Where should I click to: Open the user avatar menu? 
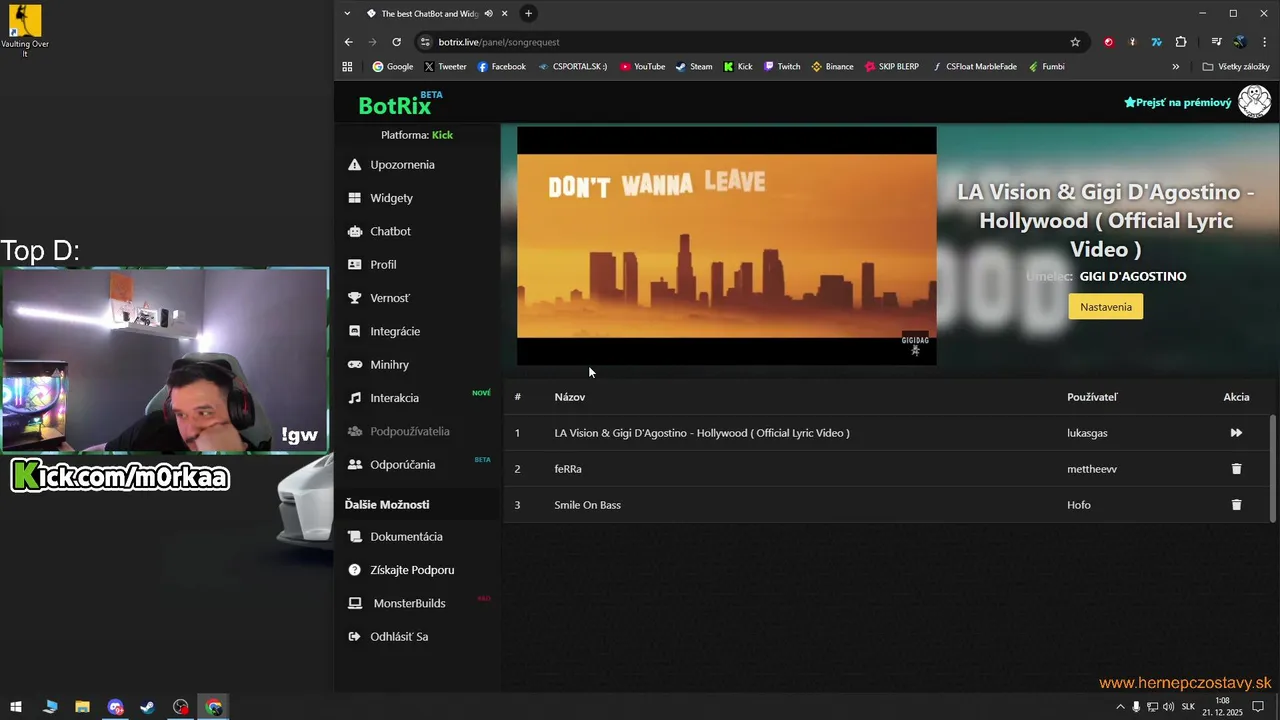[x=1254, y=102]
